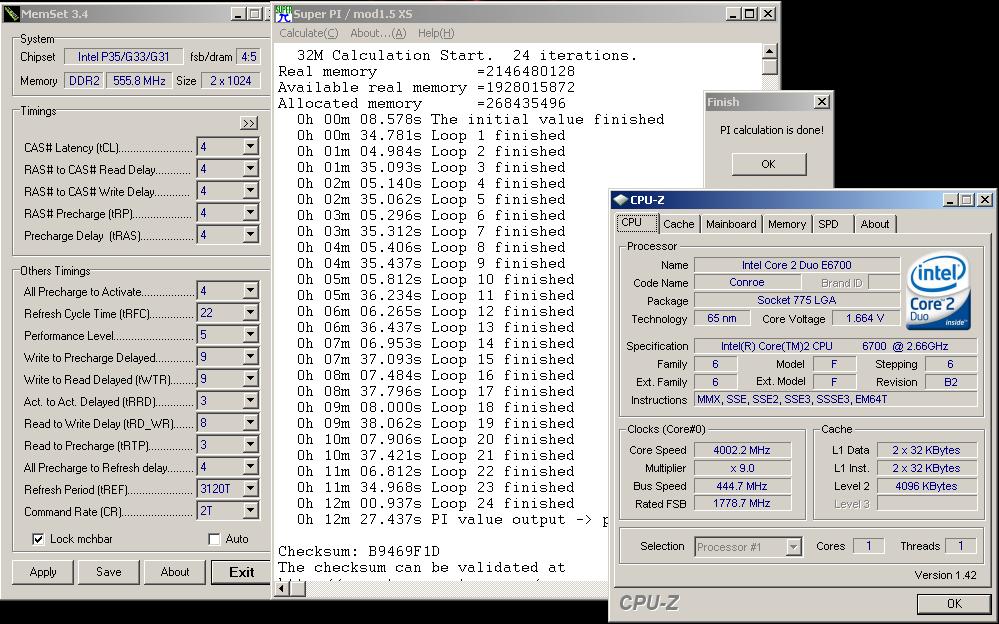Click the Level 2 cache value 4096 KBytes
Viewport: 999px width, 624px height.
(926, 486)
